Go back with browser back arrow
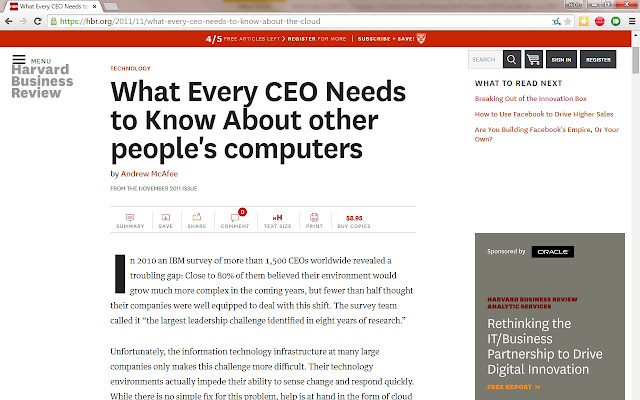The width and height of the screenshot is (640, 400). [x=9, y=21]
